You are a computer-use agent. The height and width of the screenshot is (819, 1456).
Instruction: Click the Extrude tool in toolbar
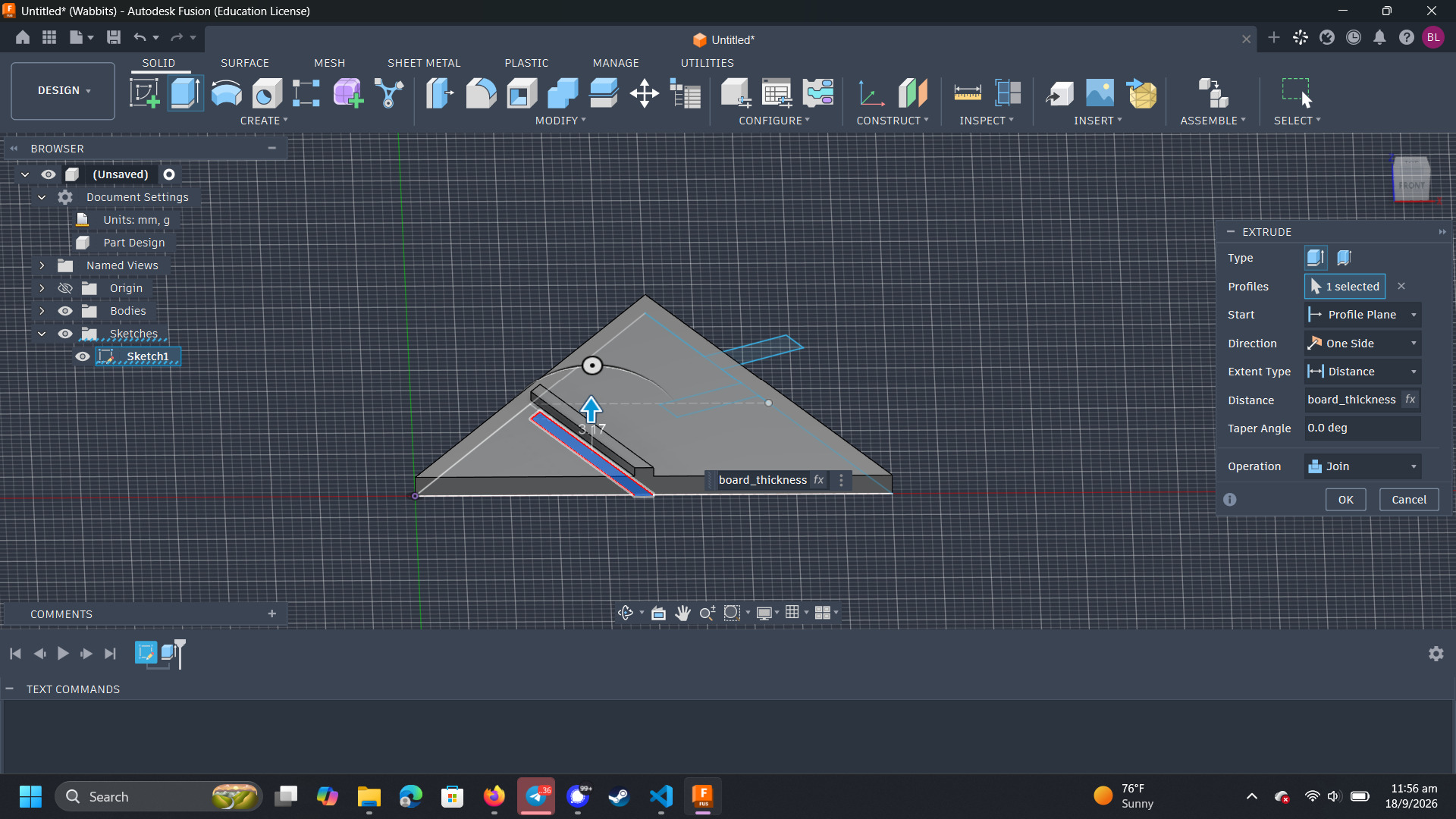coord(185,94)
